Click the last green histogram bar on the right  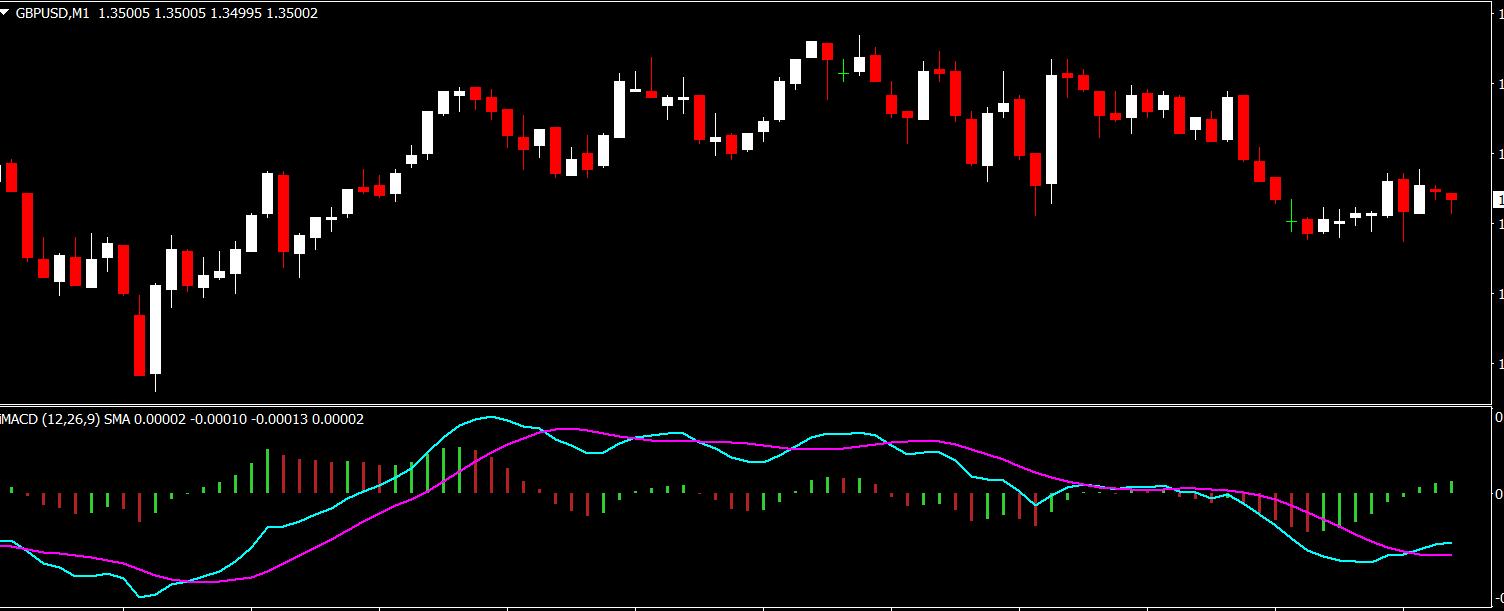pos(1451,487)
